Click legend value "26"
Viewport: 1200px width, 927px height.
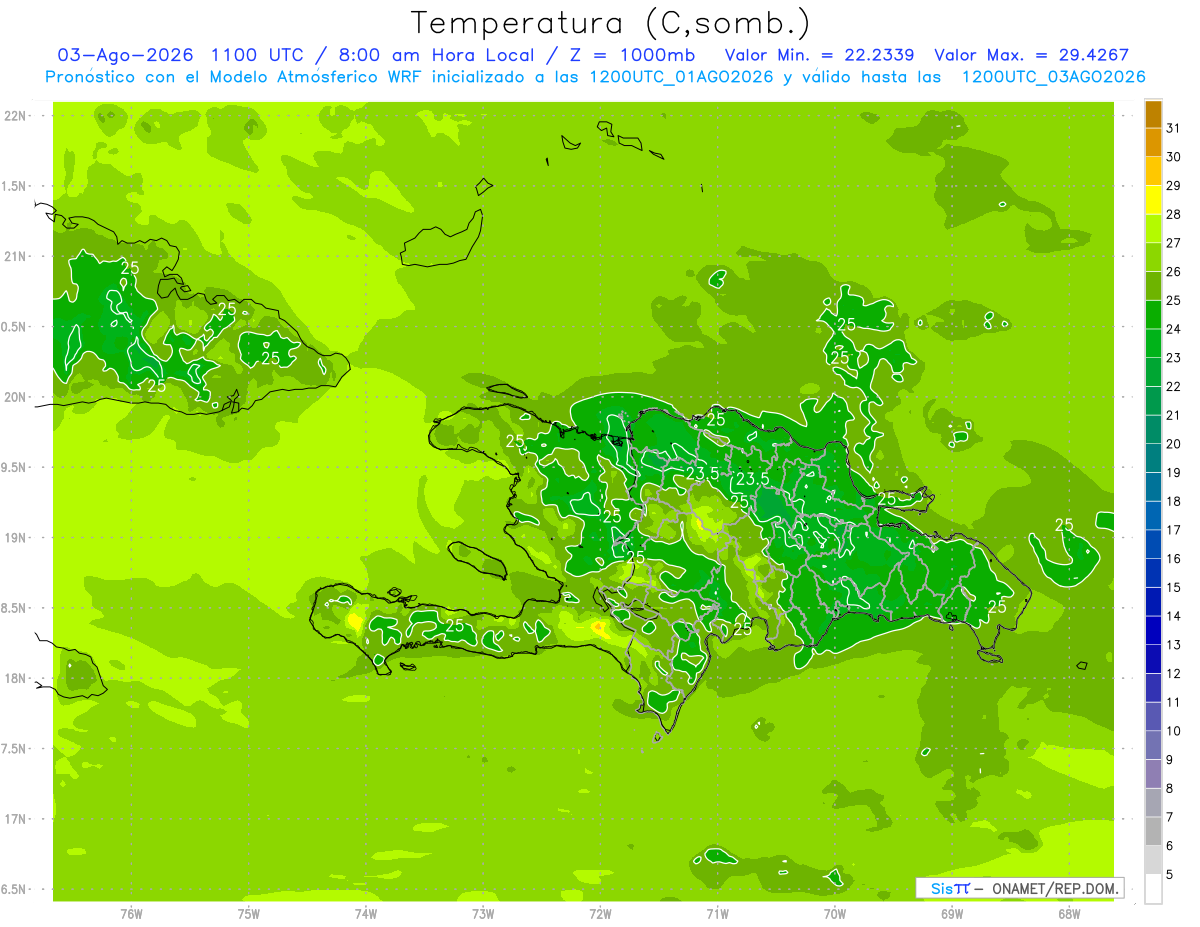coord(1173,272)
